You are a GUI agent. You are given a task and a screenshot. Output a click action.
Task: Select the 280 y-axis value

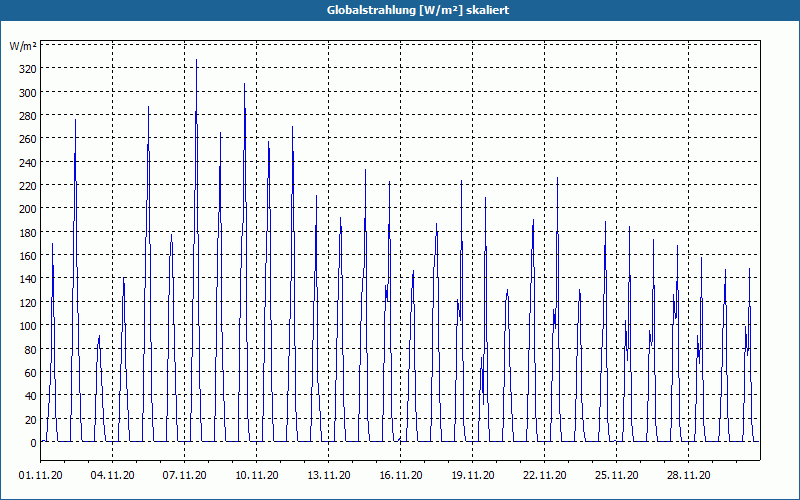click(28, 116)
